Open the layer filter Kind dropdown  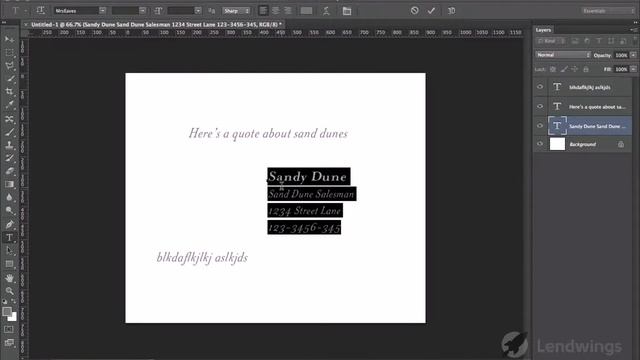coord(551,41)
